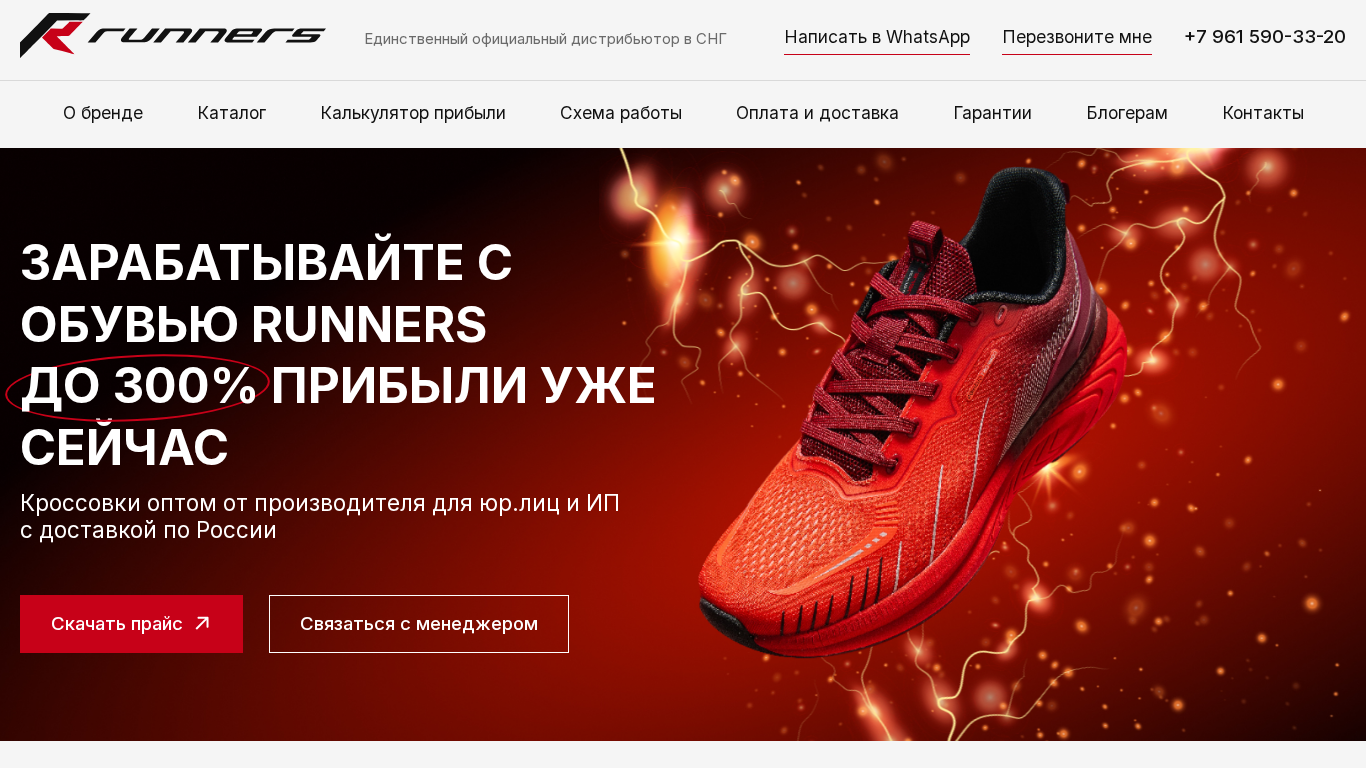Click the ДО 300% circled highlight text
1366x768 pixels.
coord(138,386)
